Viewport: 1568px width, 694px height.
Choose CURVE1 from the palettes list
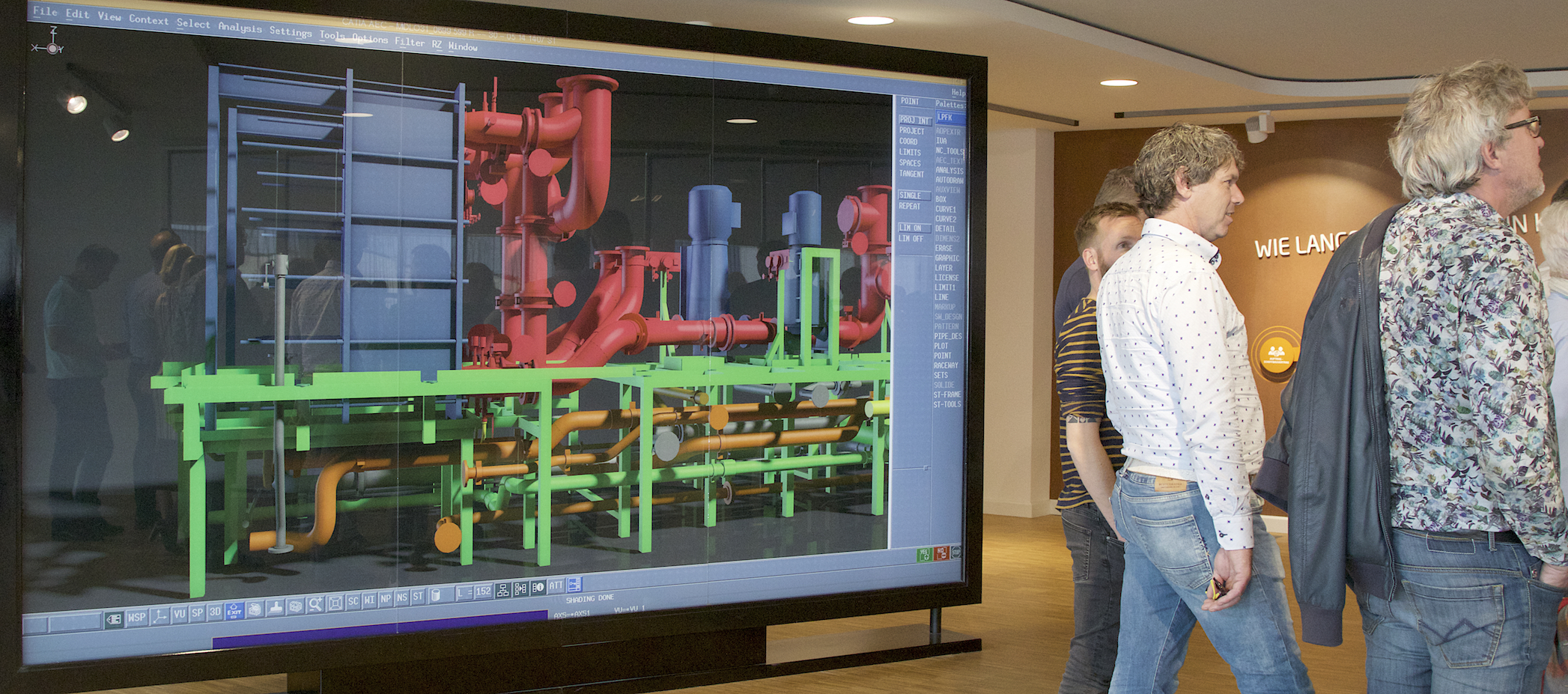[x=946, y=209]
